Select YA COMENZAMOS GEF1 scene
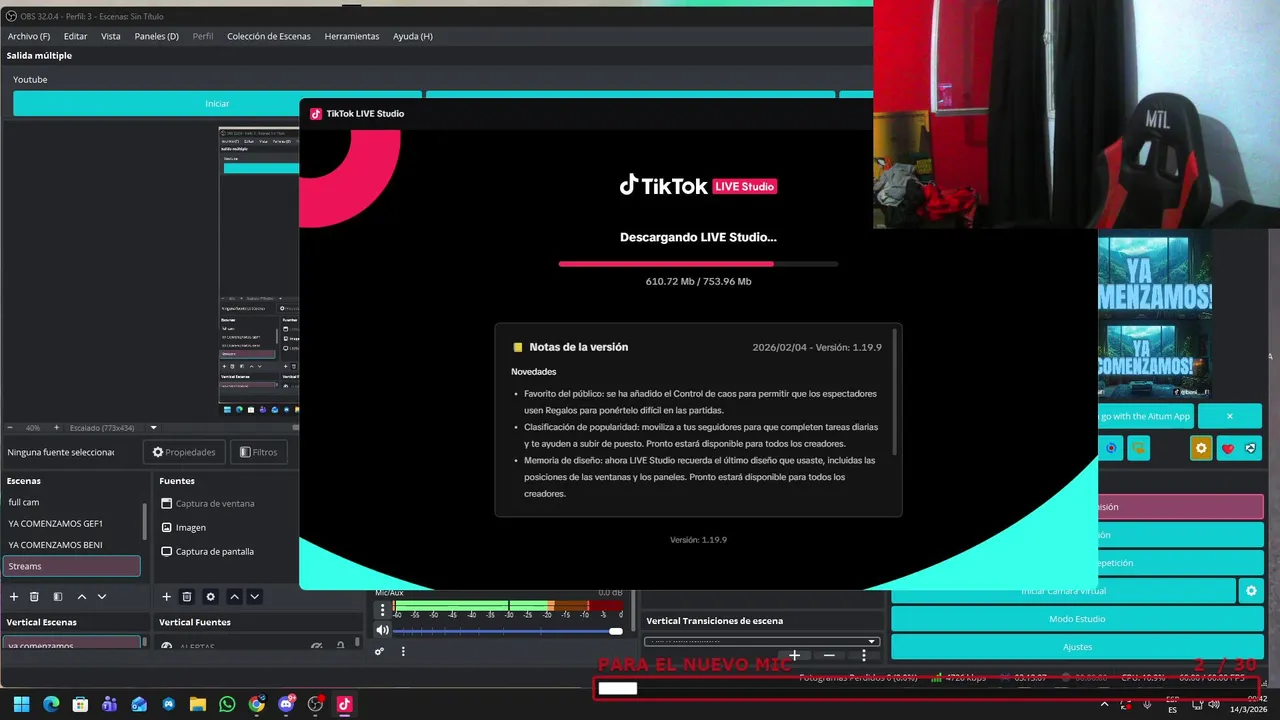This screenshot has width=1280, height=720. click(73, 523)
